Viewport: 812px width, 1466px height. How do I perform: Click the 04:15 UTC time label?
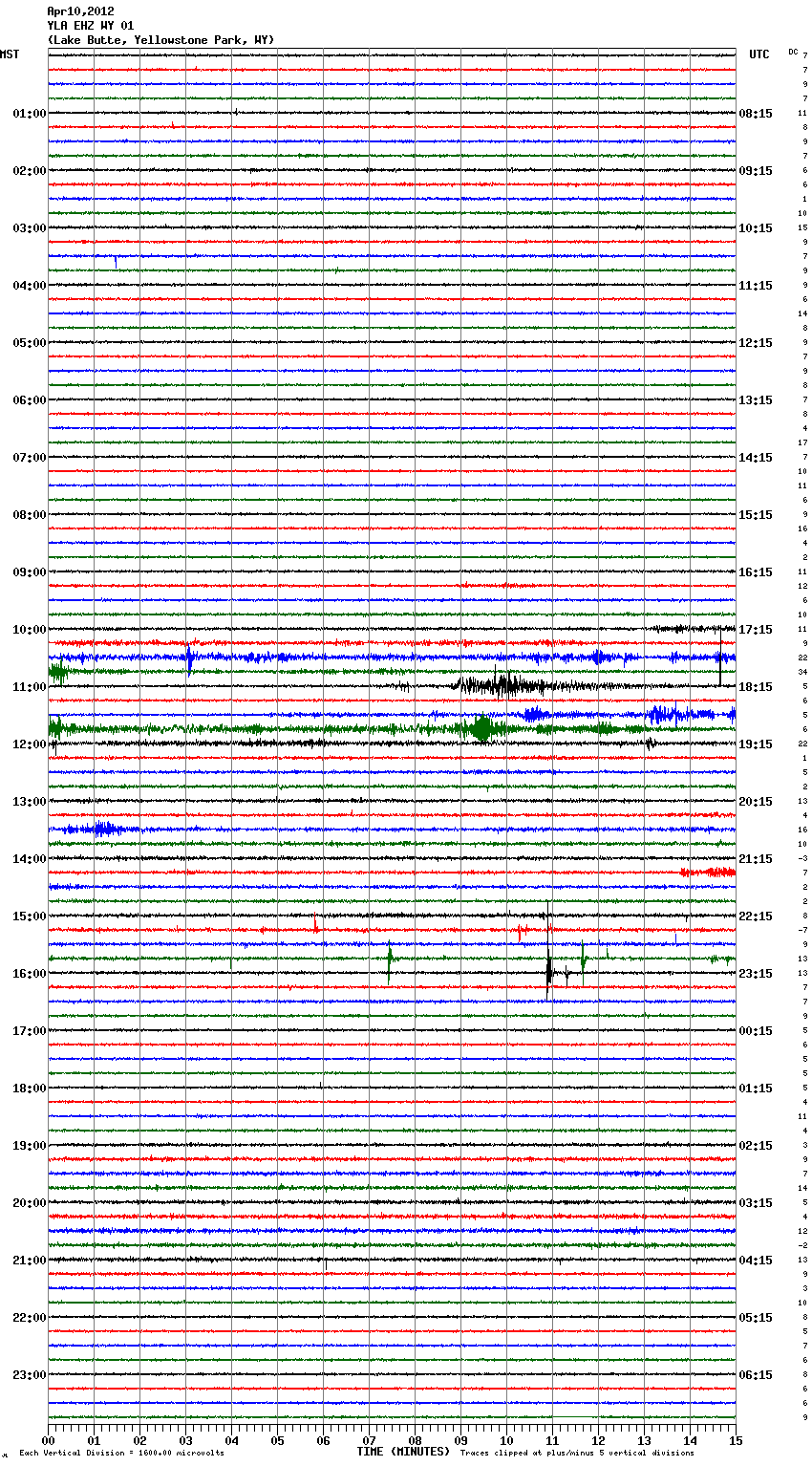coord(756,1261)
